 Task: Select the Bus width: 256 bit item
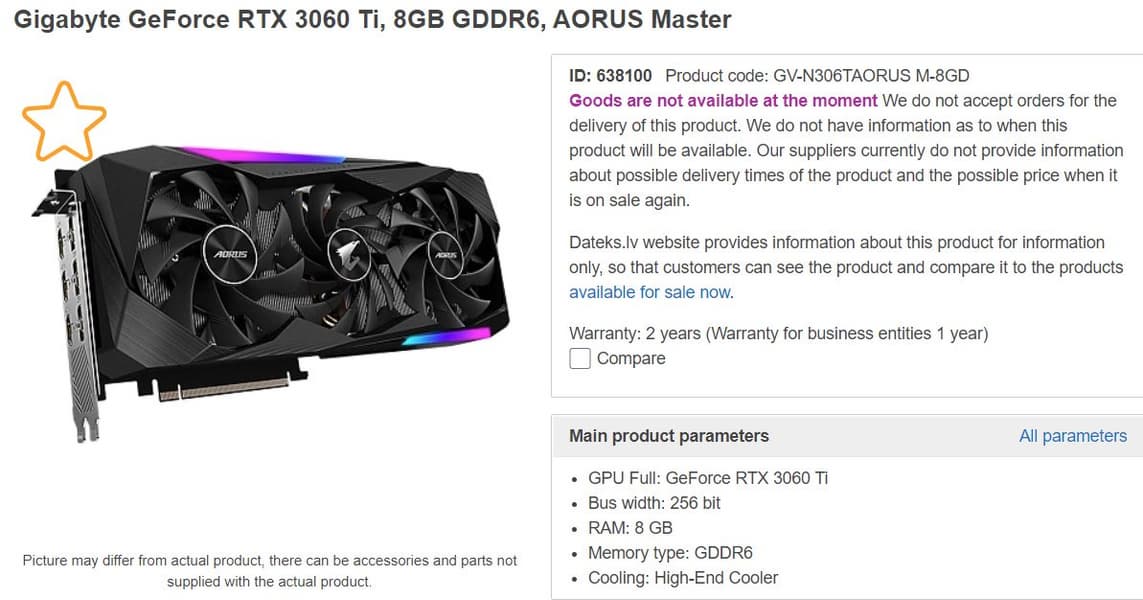pyautogui.click(x=654, y=503)
